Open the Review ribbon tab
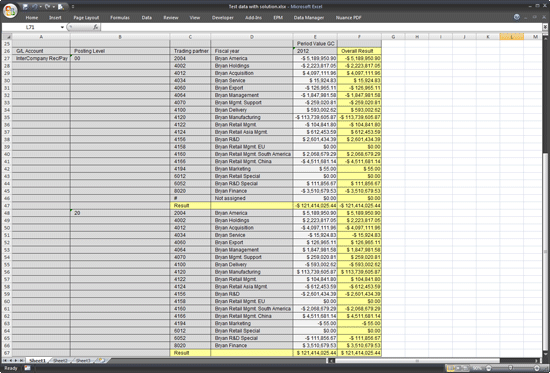 pyautogui.click(x=171, y=18)
